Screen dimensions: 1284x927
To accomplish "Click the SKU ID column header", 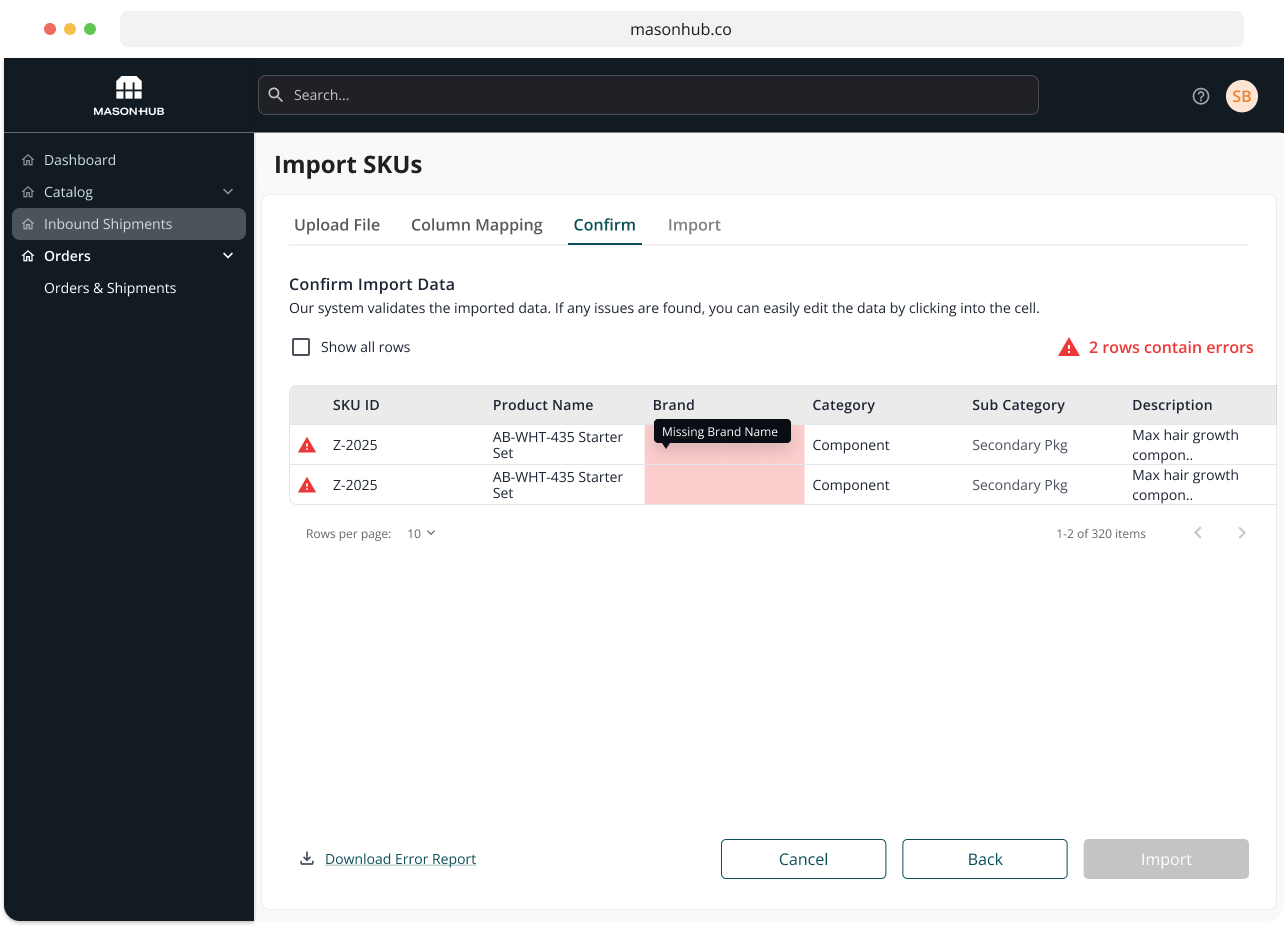I will [x=356, y=405].
